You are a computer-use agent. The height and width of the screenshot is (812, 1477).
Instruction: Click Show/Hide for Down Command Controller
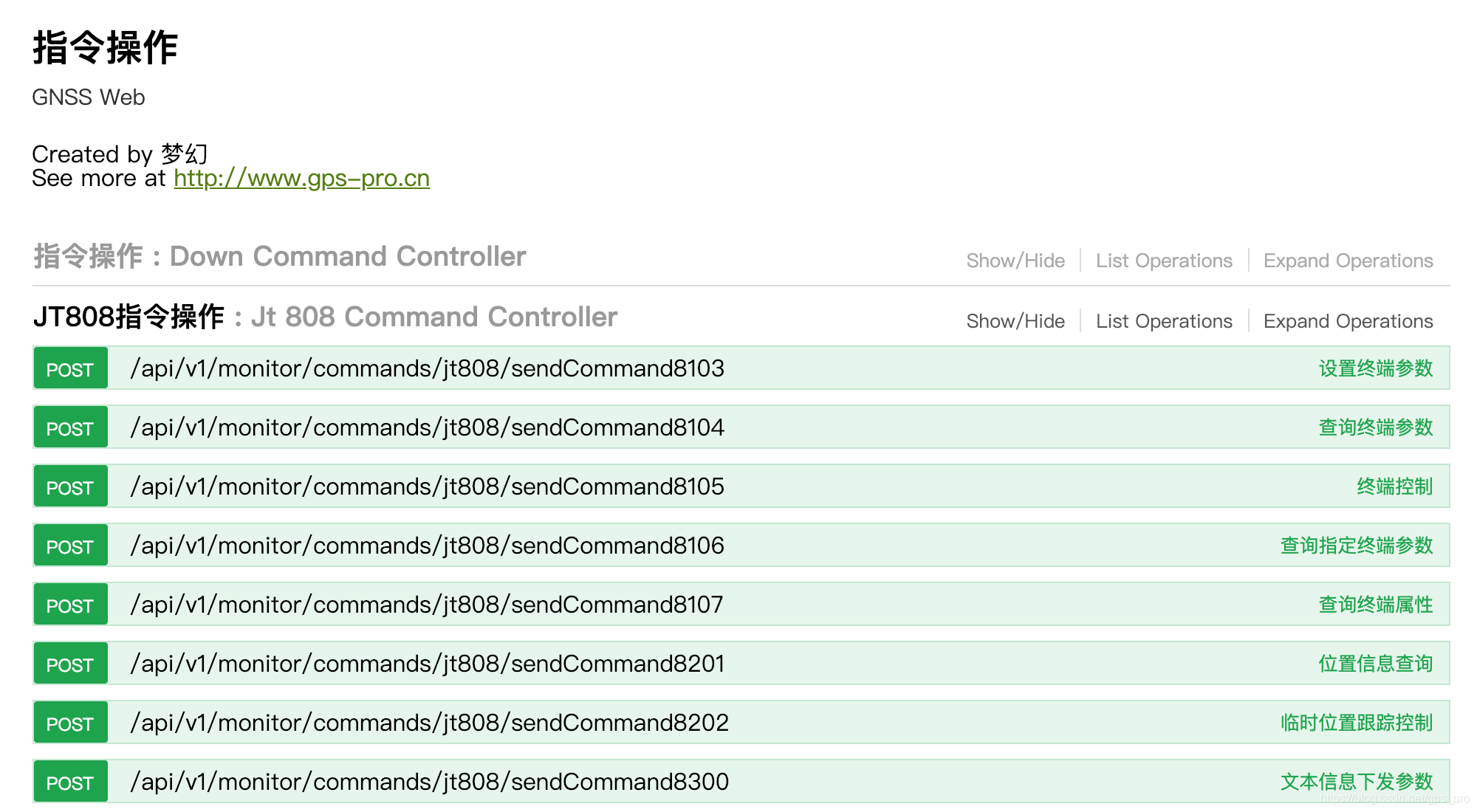(x=1015, y=261)
